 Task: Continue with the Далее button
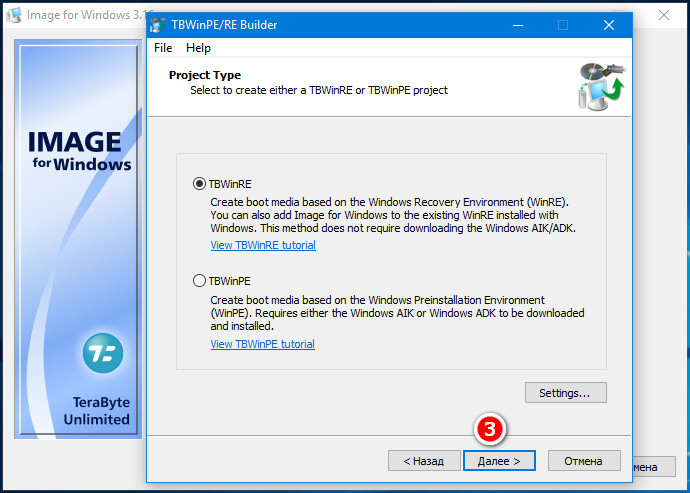point(499,461)
